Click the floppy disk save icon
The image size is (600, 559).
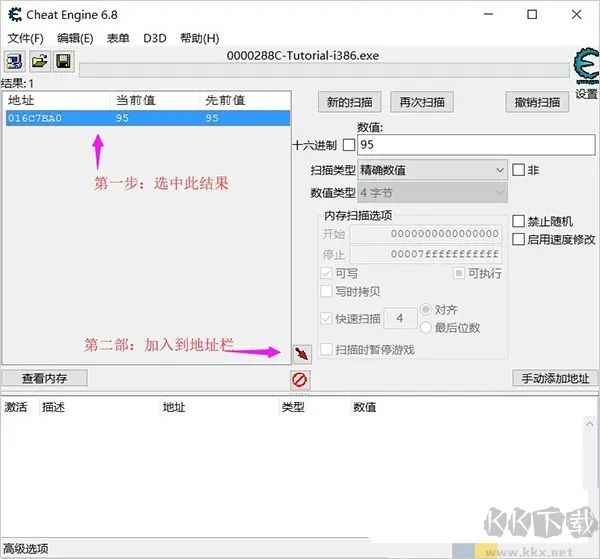coord(62,62)
